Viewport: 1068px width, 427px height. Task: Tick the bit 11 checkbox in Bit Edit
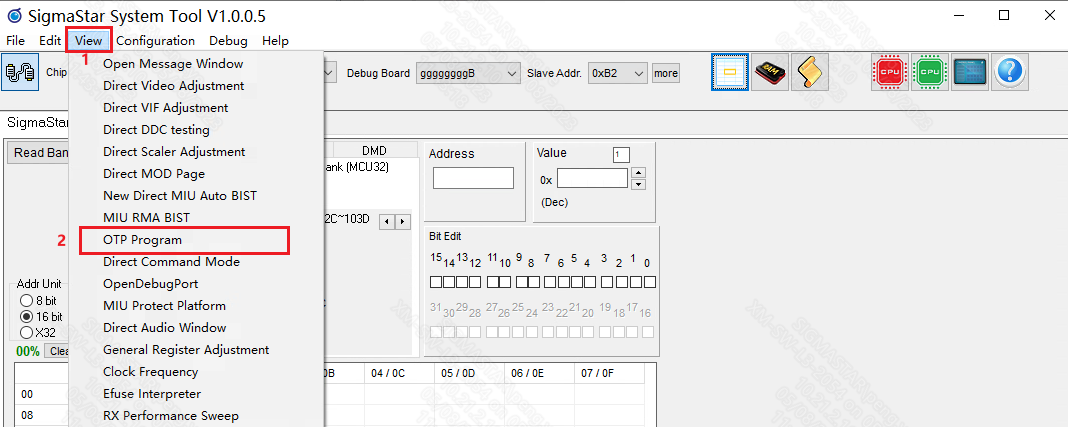pos(492,281)
